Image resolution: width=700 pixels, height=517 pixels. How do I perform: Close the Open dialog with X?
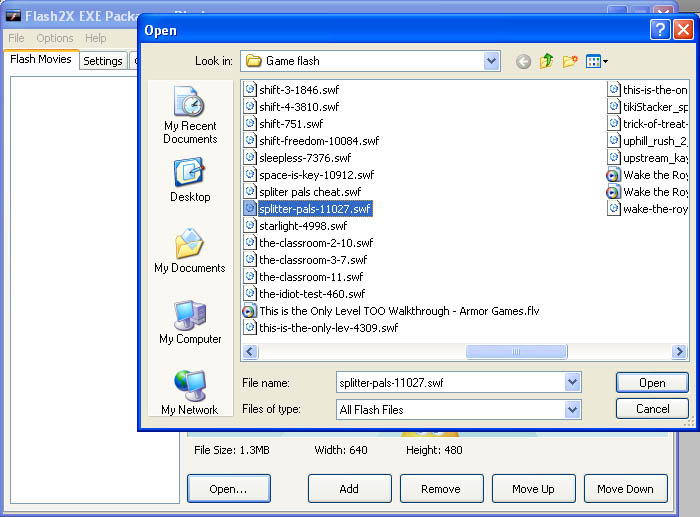coord(683,30)
